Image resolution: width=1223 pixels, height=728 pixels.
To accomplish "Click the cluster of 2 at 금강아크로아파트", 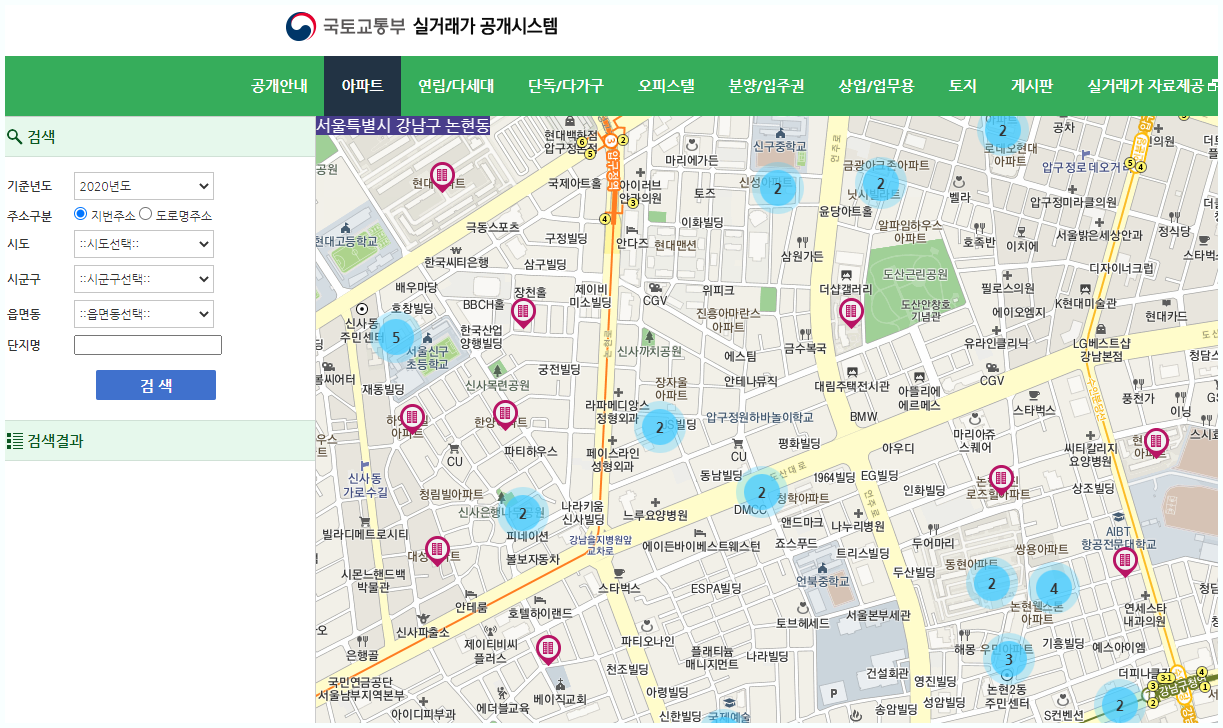I will [881, 184].
